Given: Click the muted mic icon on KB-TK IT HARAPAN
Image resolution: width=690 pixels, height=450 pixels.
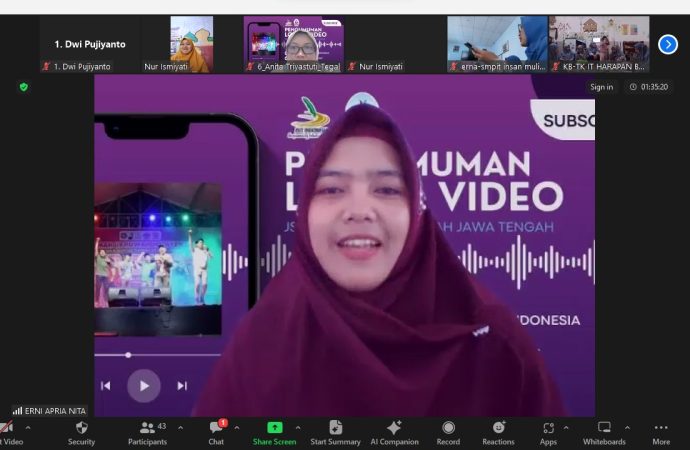Looking at the screenshot, I should (x=556, y=66).
